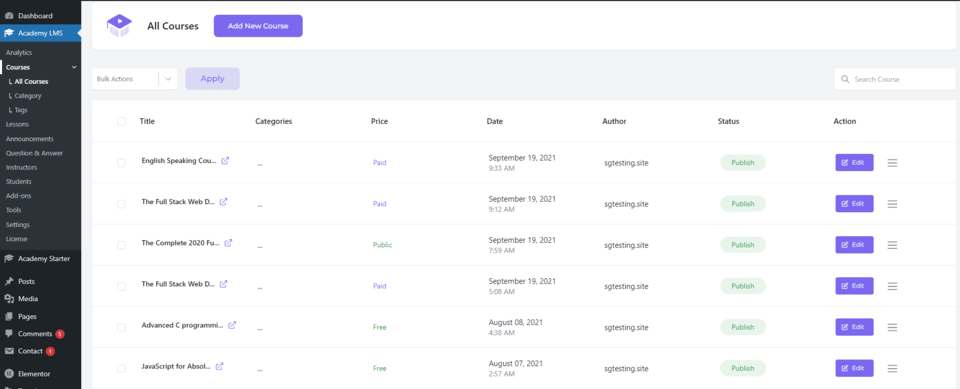Open external link icon for JavaScript for Absolute course
The image size is (960, 389).
pyautogui.click(x=219, y=366)
